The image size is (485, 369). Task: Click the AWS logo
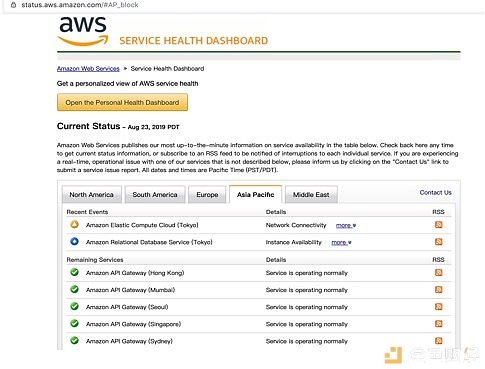(x=83, y=31)
